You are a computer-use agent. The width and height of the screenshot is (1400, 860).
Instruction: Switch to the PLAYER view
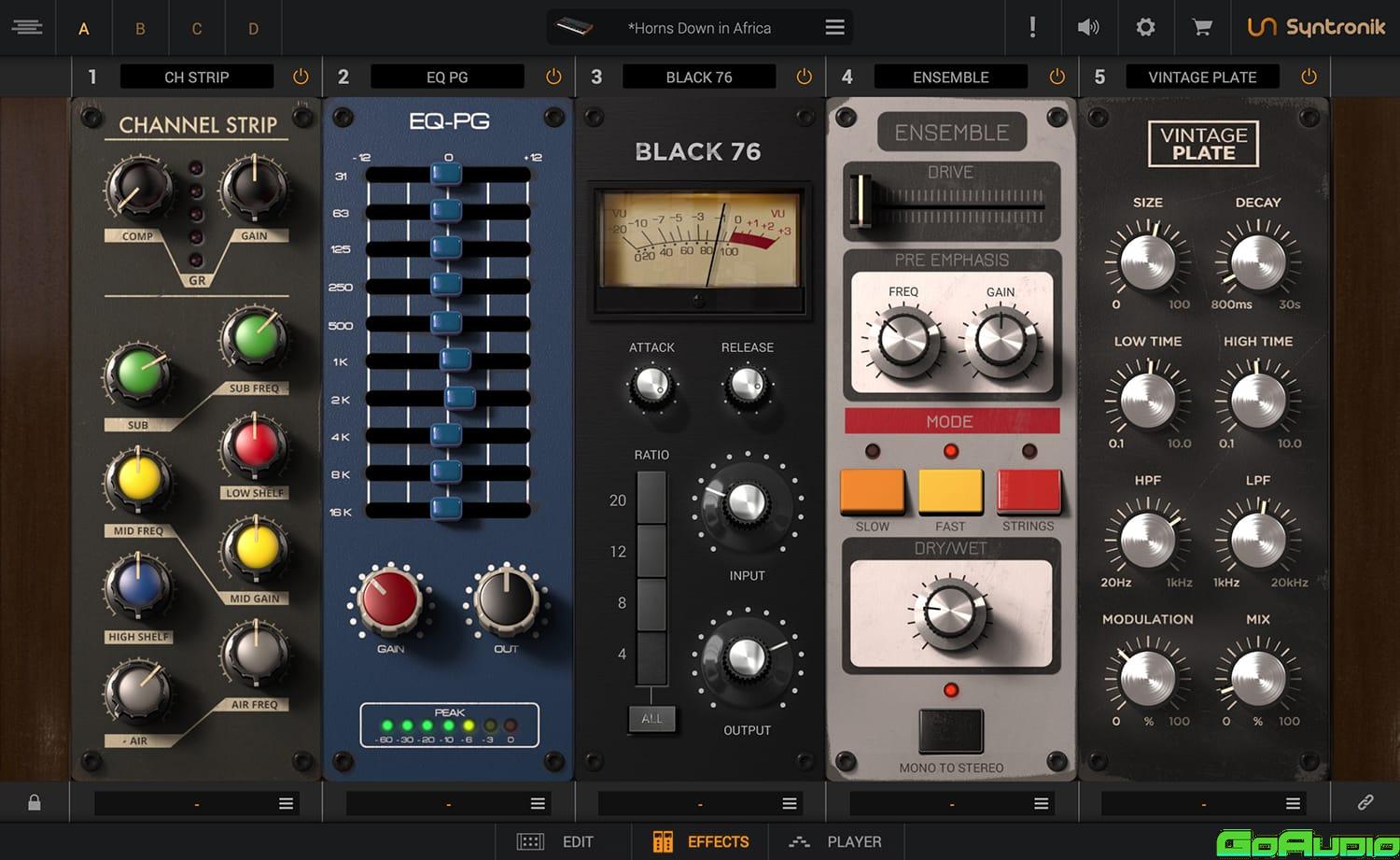pyautogui.click(x=836, y=841)
